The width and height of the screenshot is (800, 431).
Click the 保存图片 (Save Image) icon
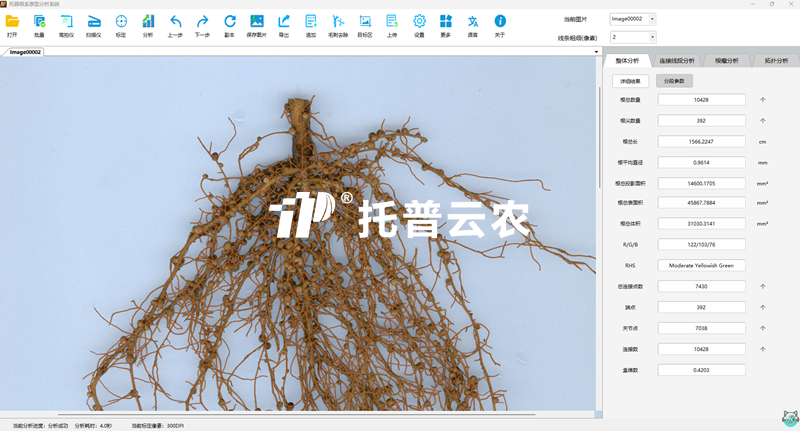pyautogui.click(x=257, y=22)
